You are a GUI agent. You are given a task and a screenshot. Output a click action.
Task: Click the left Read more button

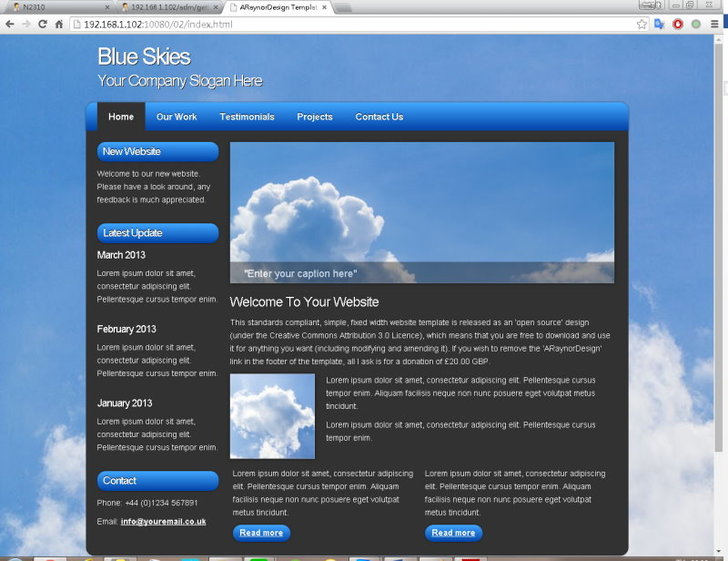click(x=261, y=533)
